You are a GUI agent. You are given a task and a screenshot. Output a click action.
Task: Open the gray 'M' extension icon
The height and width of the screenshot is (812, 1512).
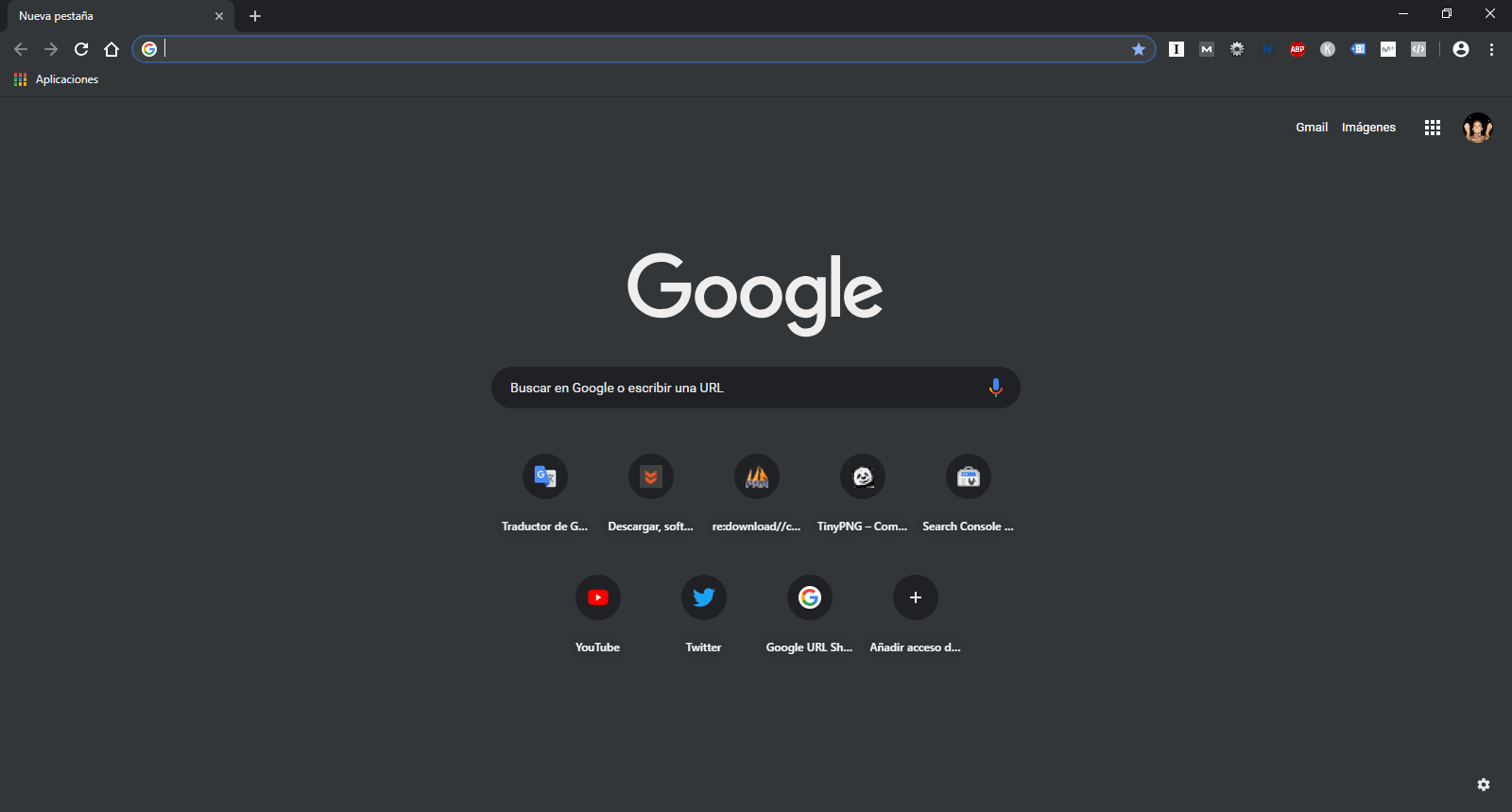pos(1207,49)
